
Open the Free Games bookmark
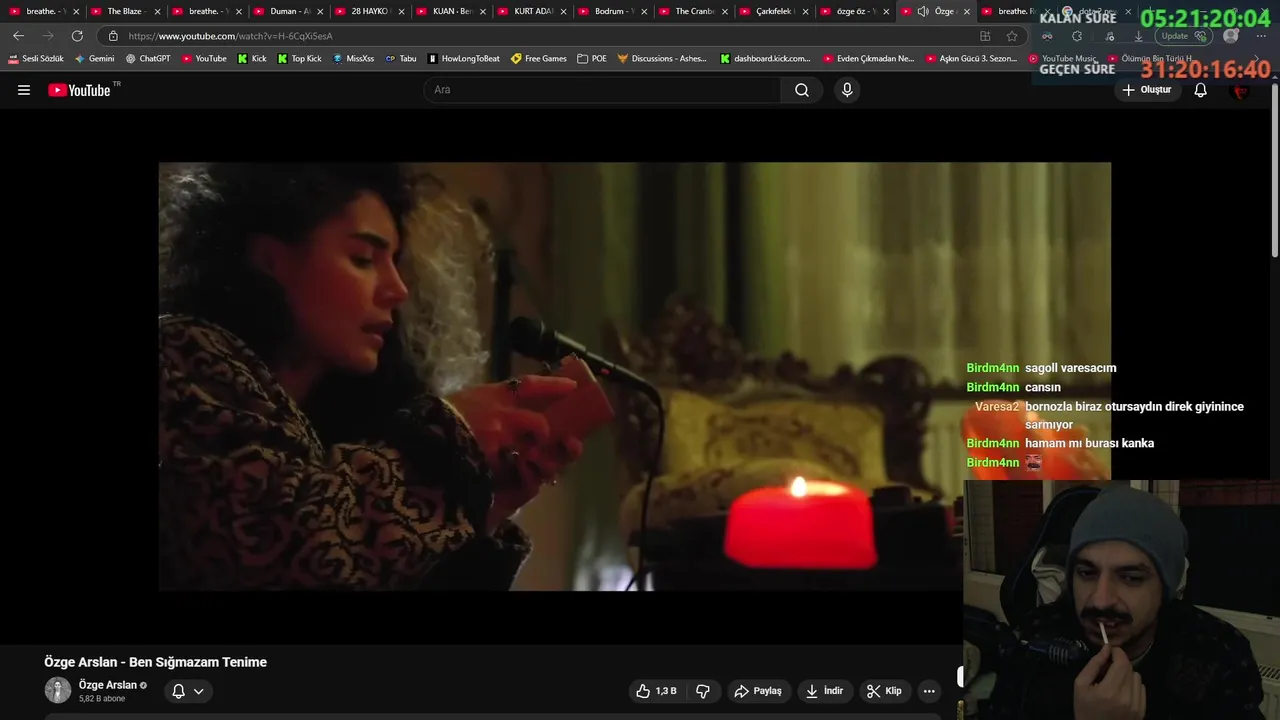point(539,59)
